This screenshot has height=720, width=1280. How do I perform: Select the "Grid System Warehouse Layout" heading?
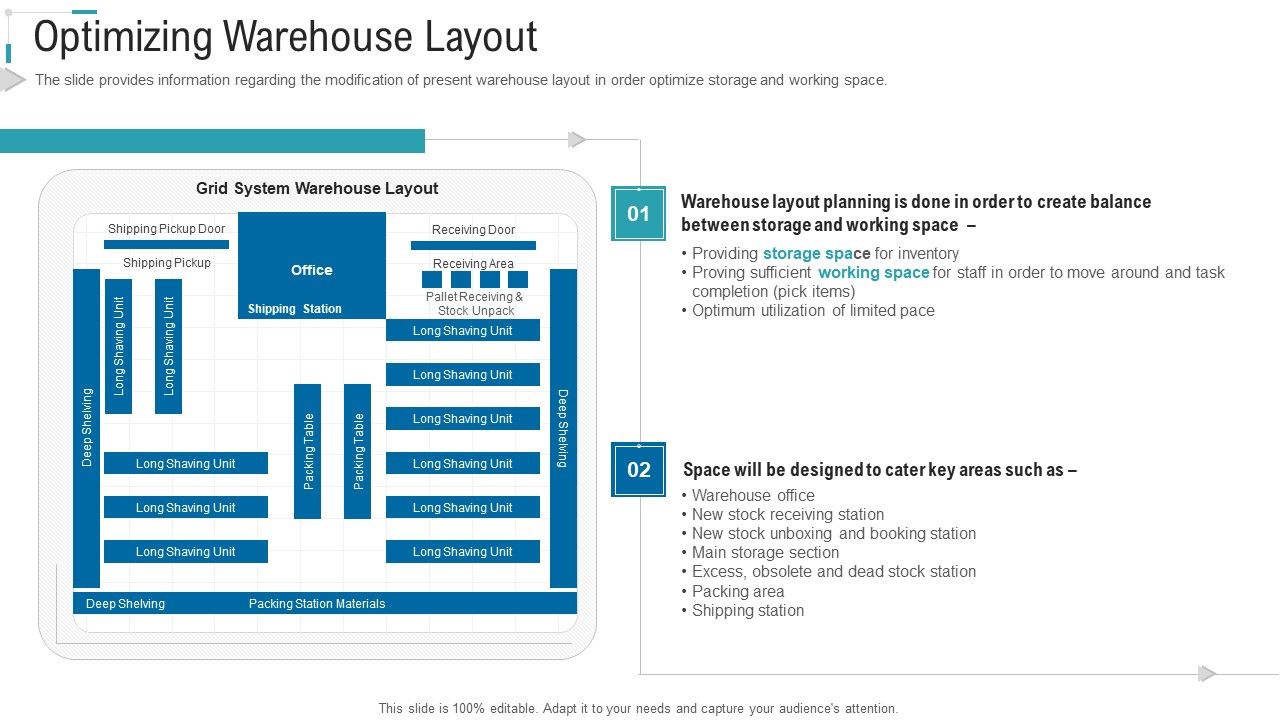(x=317, y=188)
